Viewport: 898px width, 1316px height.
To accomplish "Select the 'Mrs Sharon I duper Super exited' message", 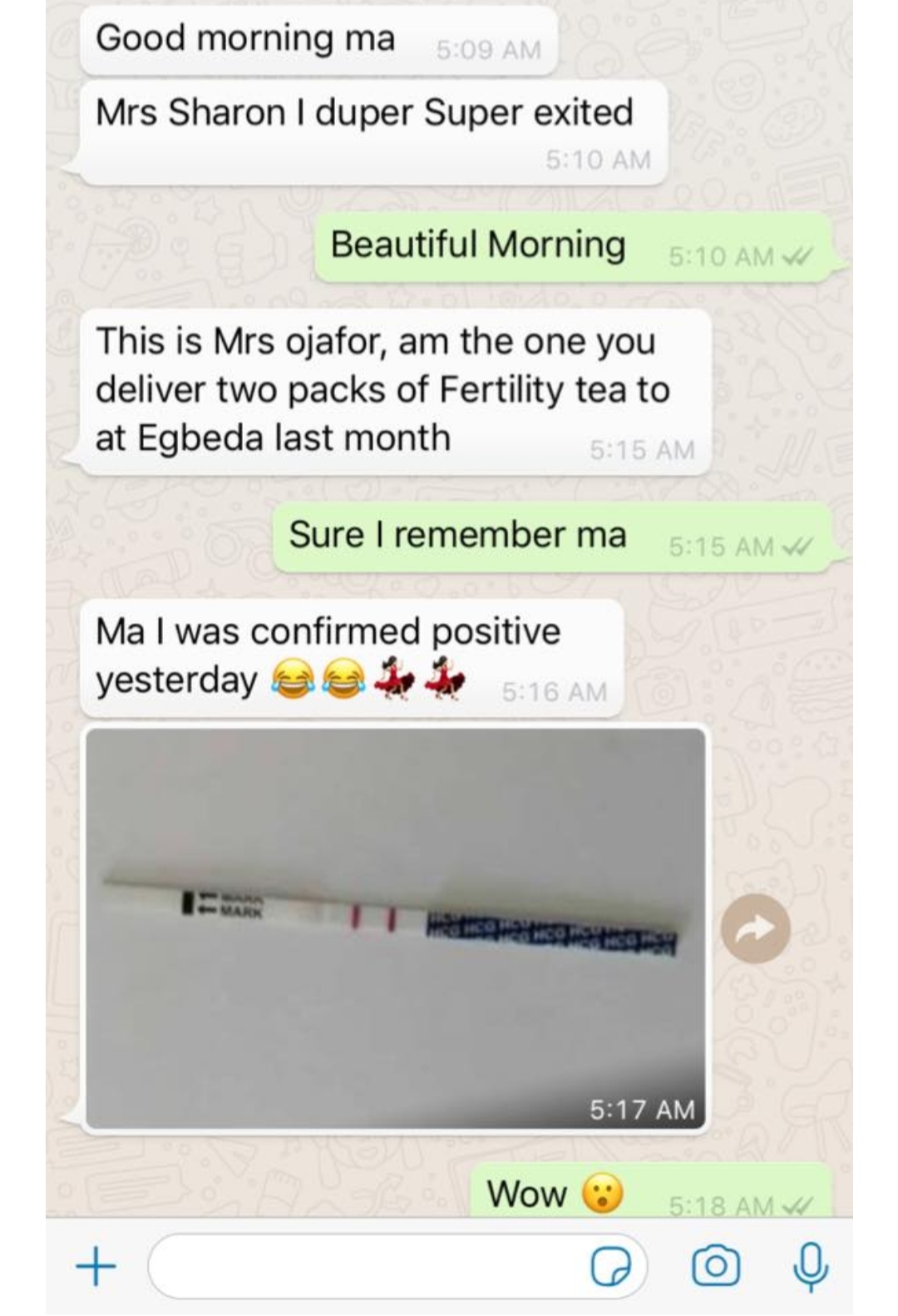I will coord(373,132).
